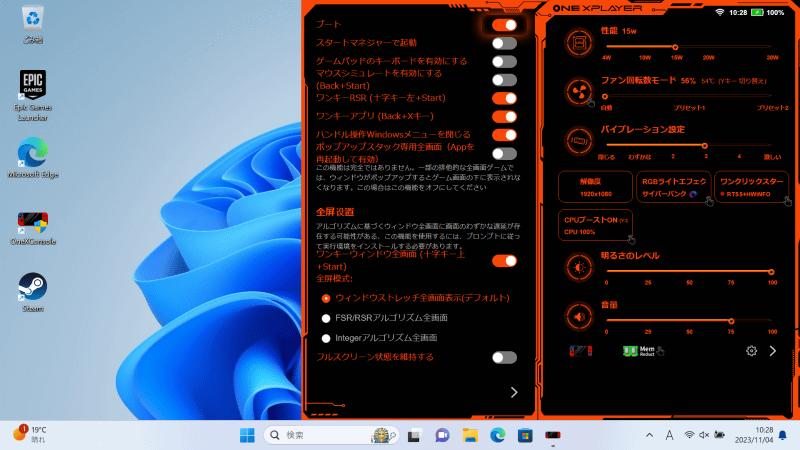Click OneXConsole icon in taskbar
Viewport: 800px width, 450px height.
point(553,435)
